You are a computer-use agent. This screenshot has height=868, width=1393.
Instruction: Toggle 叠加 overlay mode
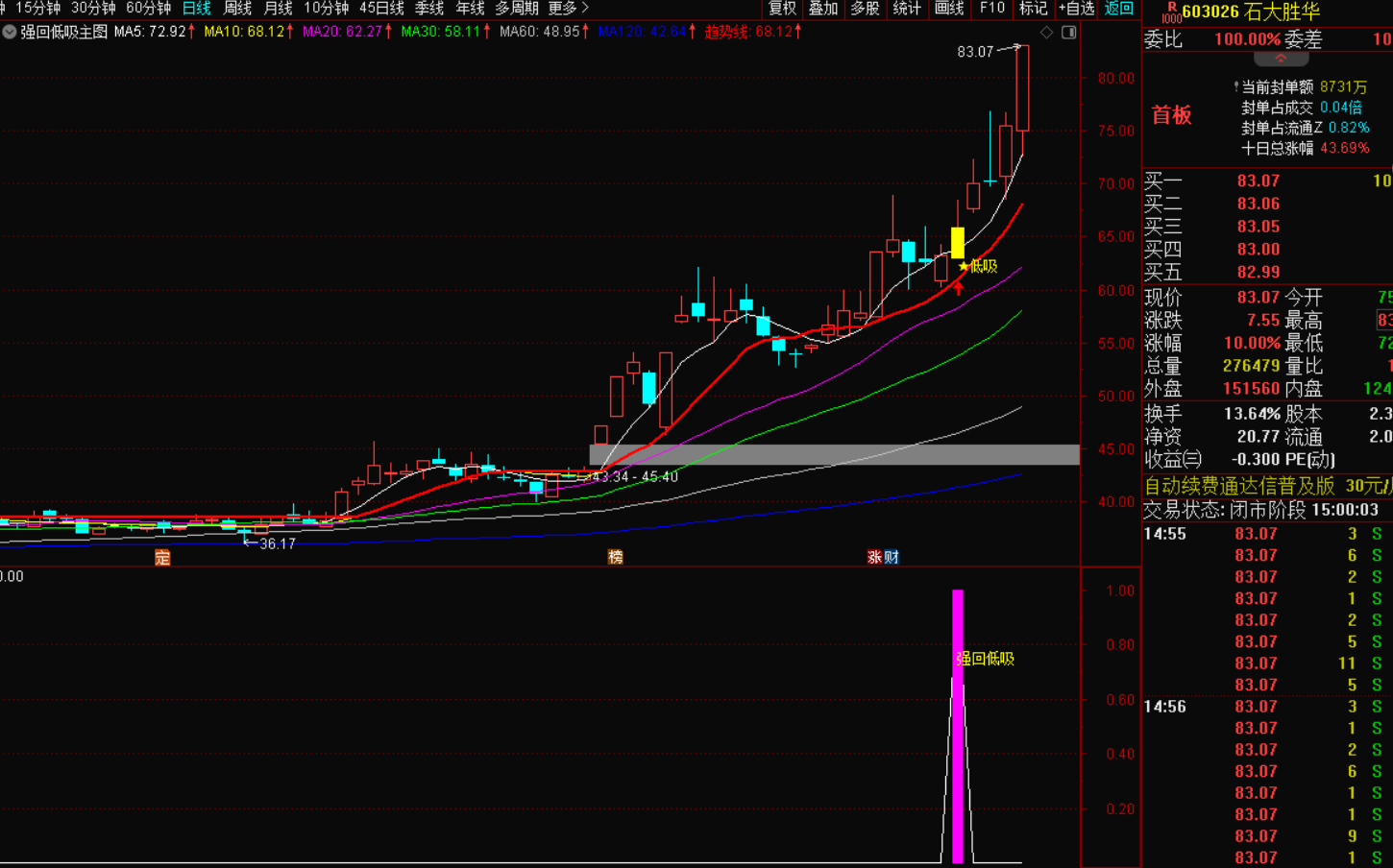click(823, 9)
